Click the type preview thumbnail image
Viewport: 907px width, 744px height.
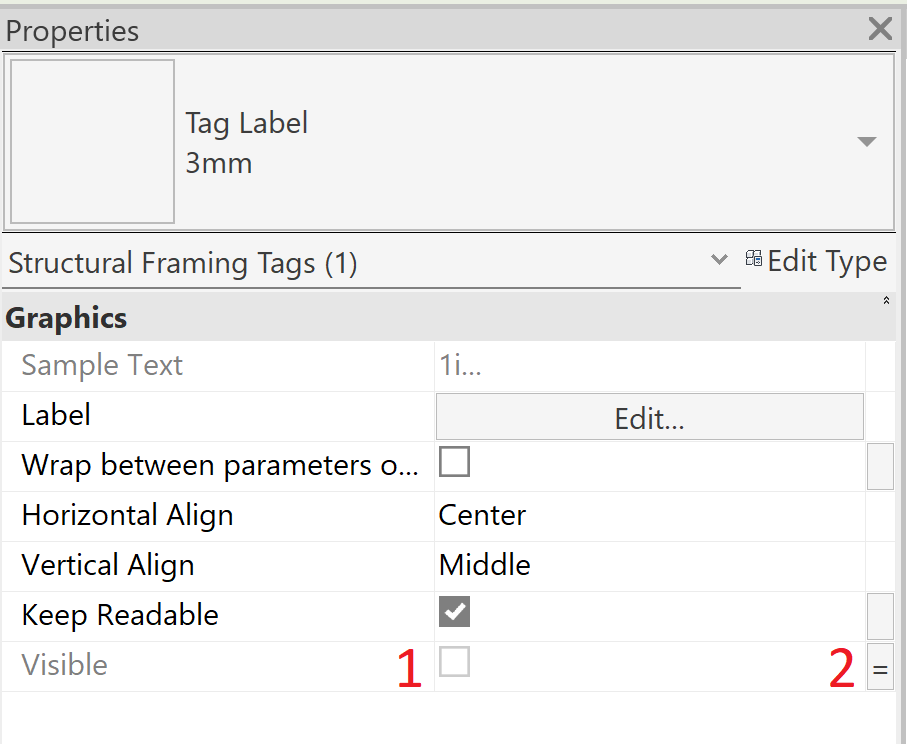pos(91,141)
